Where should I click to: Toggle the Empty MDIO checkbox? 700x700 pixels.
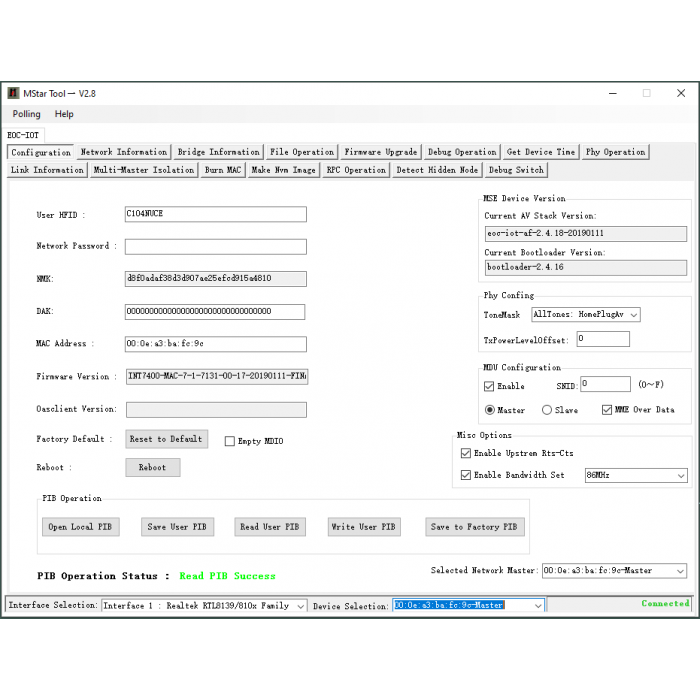coord(230,441)
